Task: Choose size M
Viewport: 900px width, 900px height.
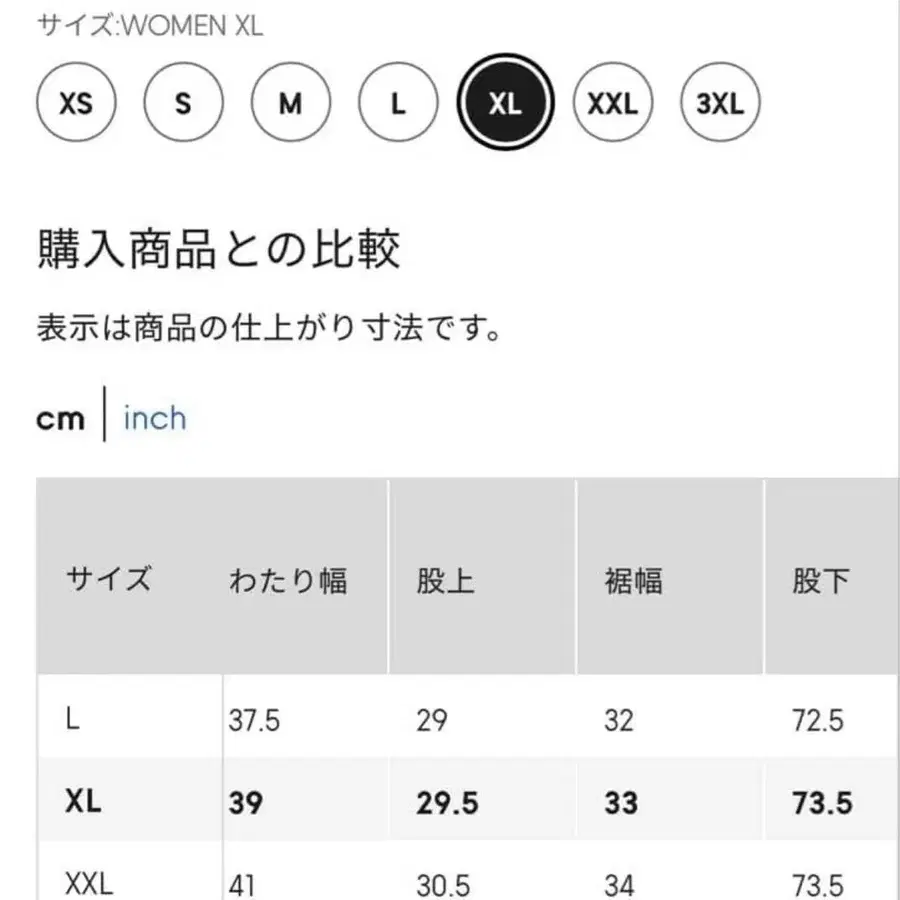Action: coord(289,103)
